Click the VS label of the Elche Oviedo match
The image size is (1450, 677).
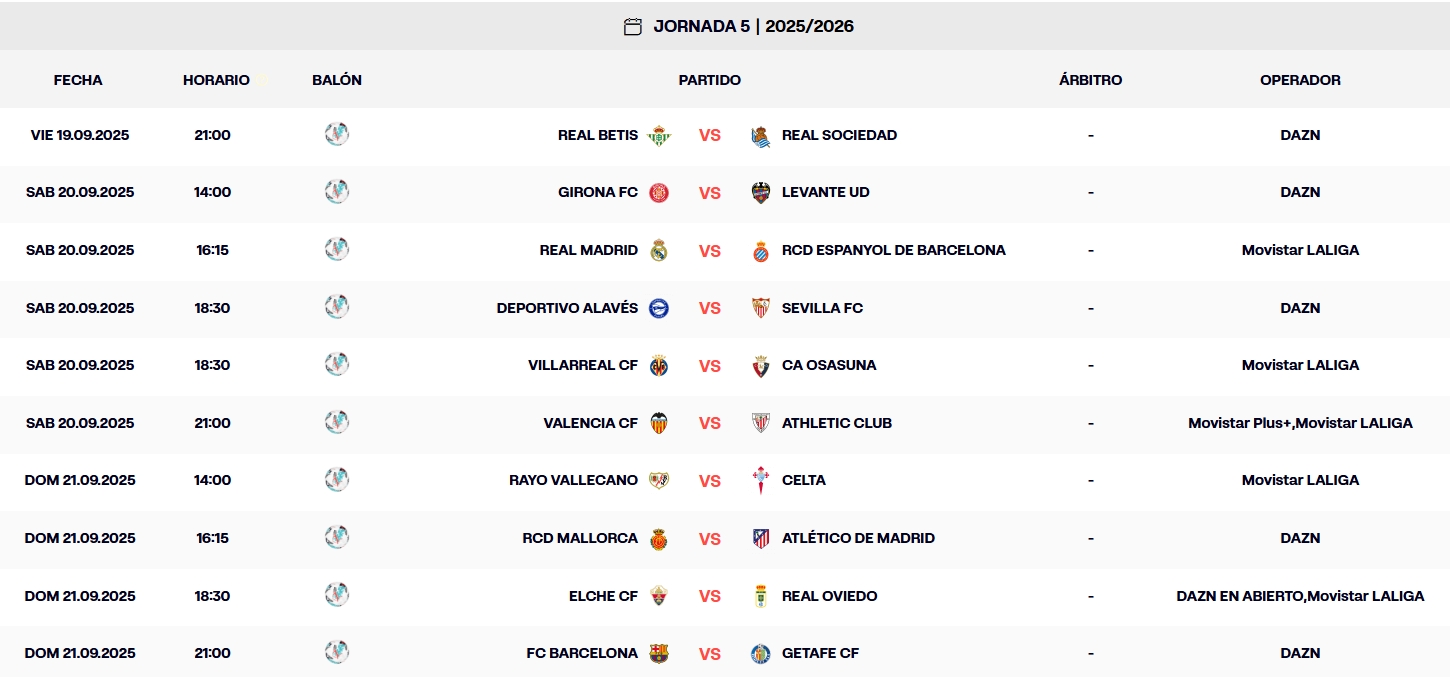click(x=710, y=596)
